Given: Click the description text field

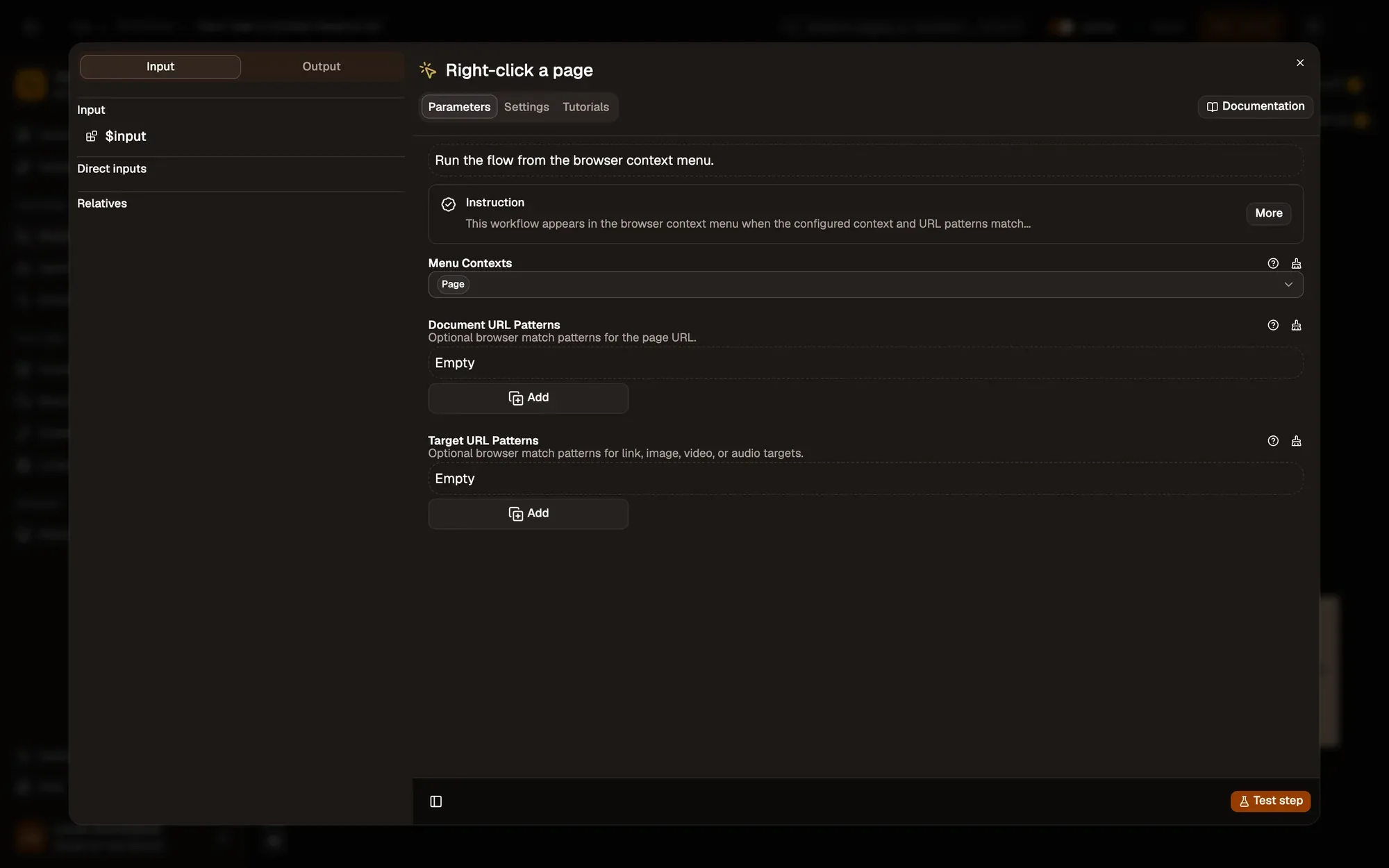Looking at the screenshot, I should point(865,160).
